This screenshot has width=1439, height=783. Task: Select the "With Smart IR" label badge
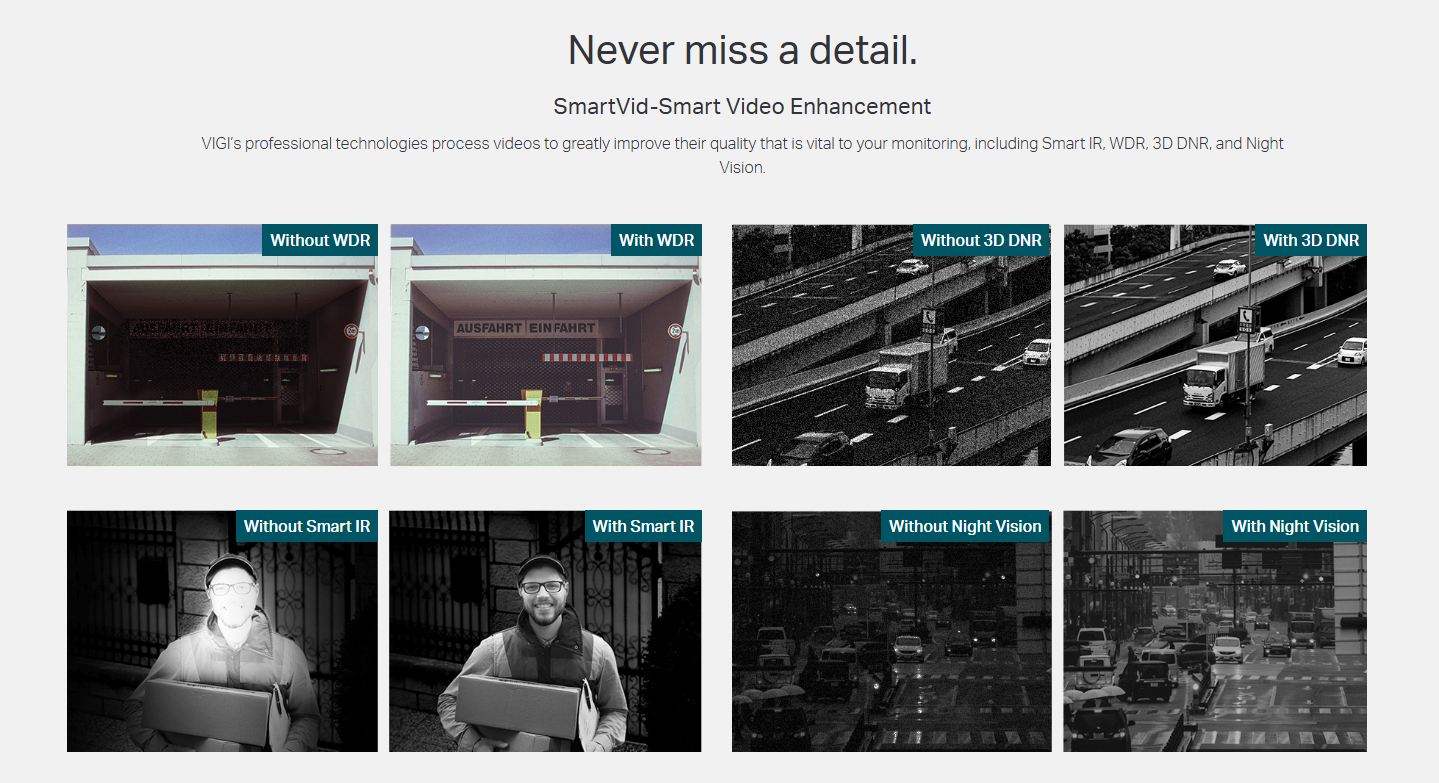[x=643, y=526]
